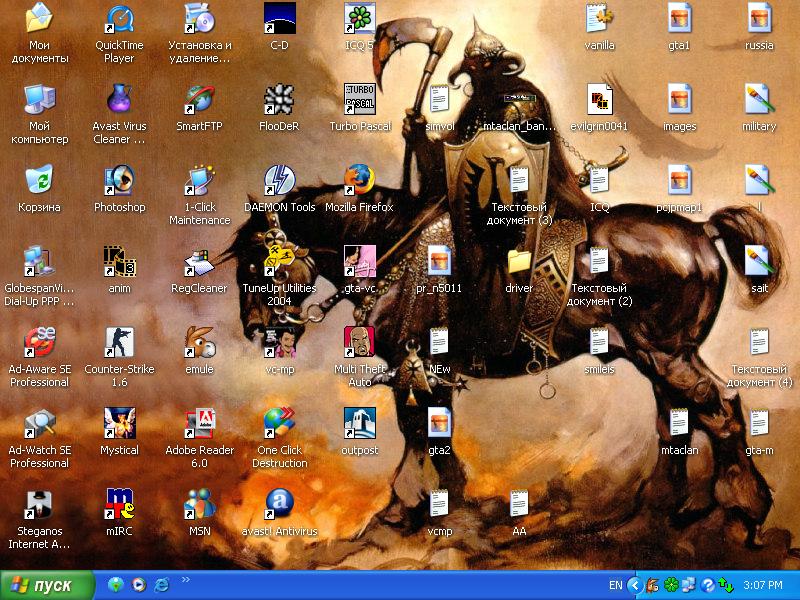
Task: Click Internet Explorer in Quick Launch
Action: point(161,585)
